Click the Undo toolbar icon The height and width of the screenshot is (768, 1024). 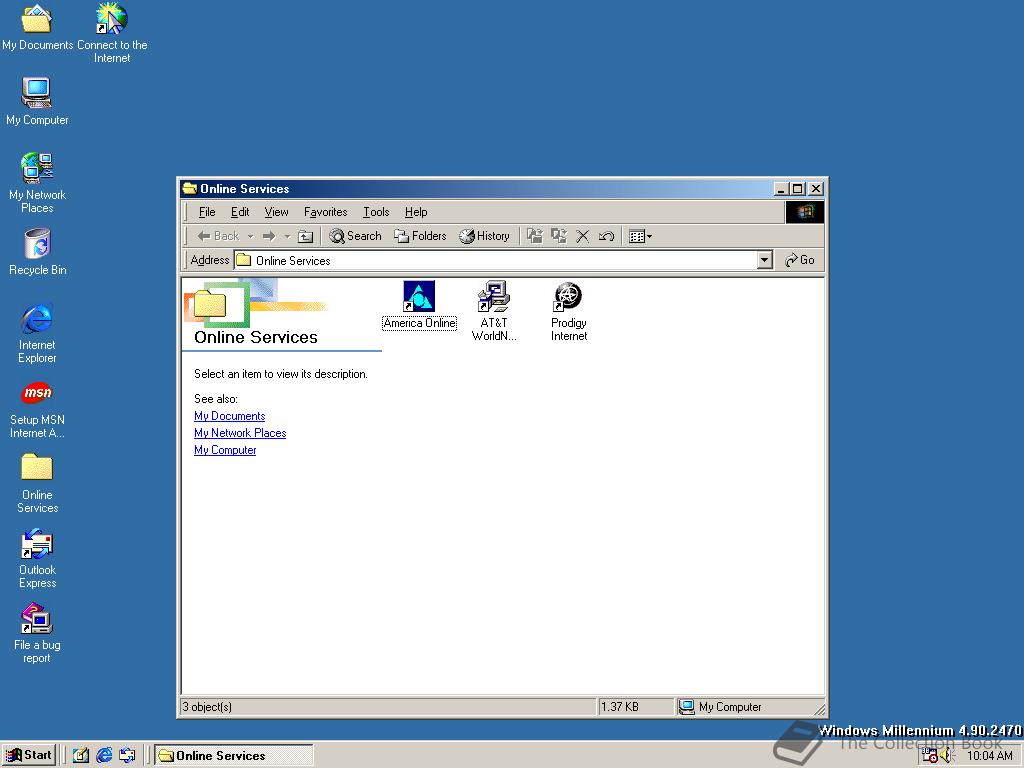point(606,236)
